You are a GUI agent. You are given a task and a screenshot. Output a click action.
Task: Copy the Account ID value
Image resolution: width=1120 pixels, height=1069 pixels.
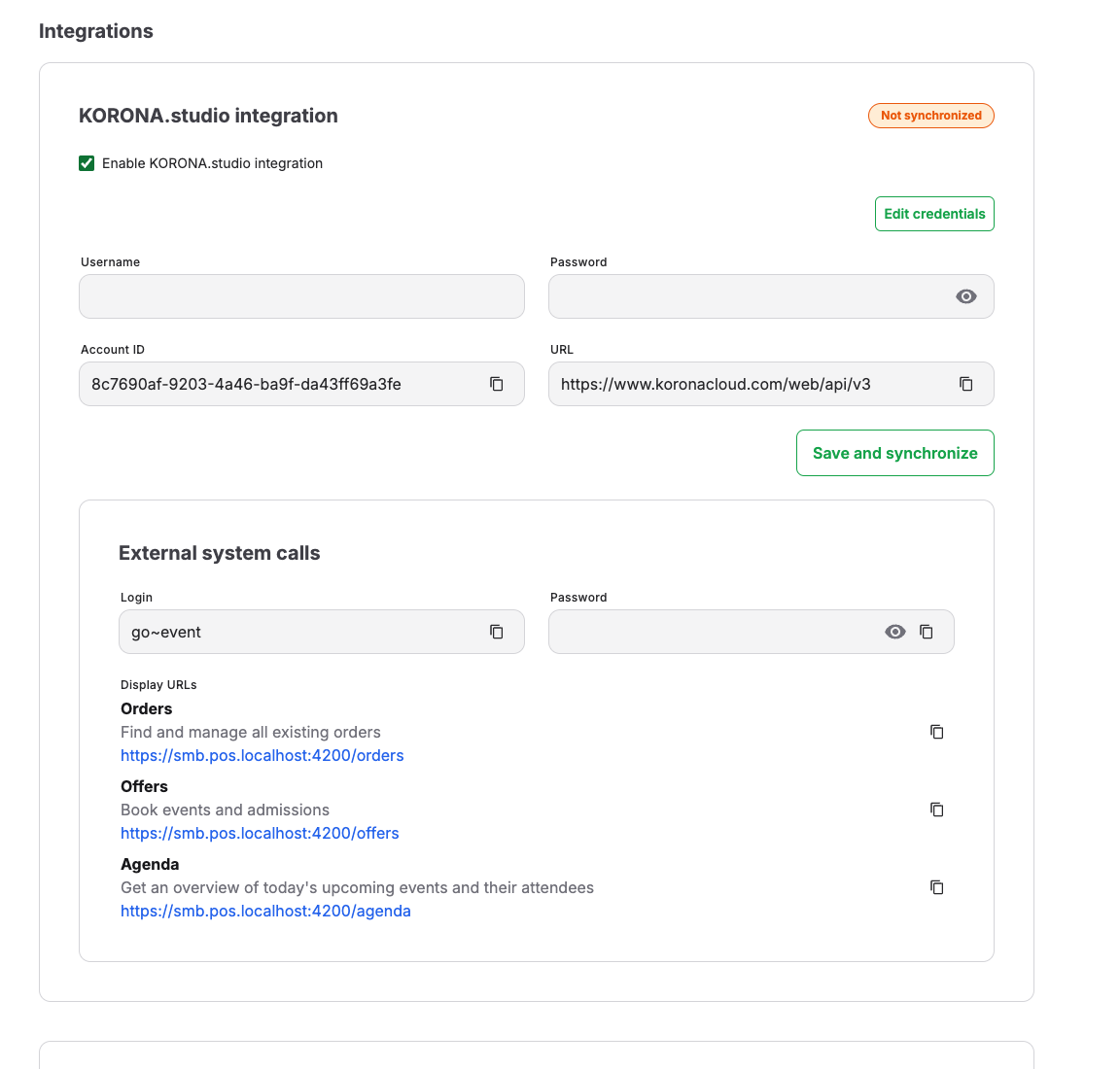coord(497,384)
